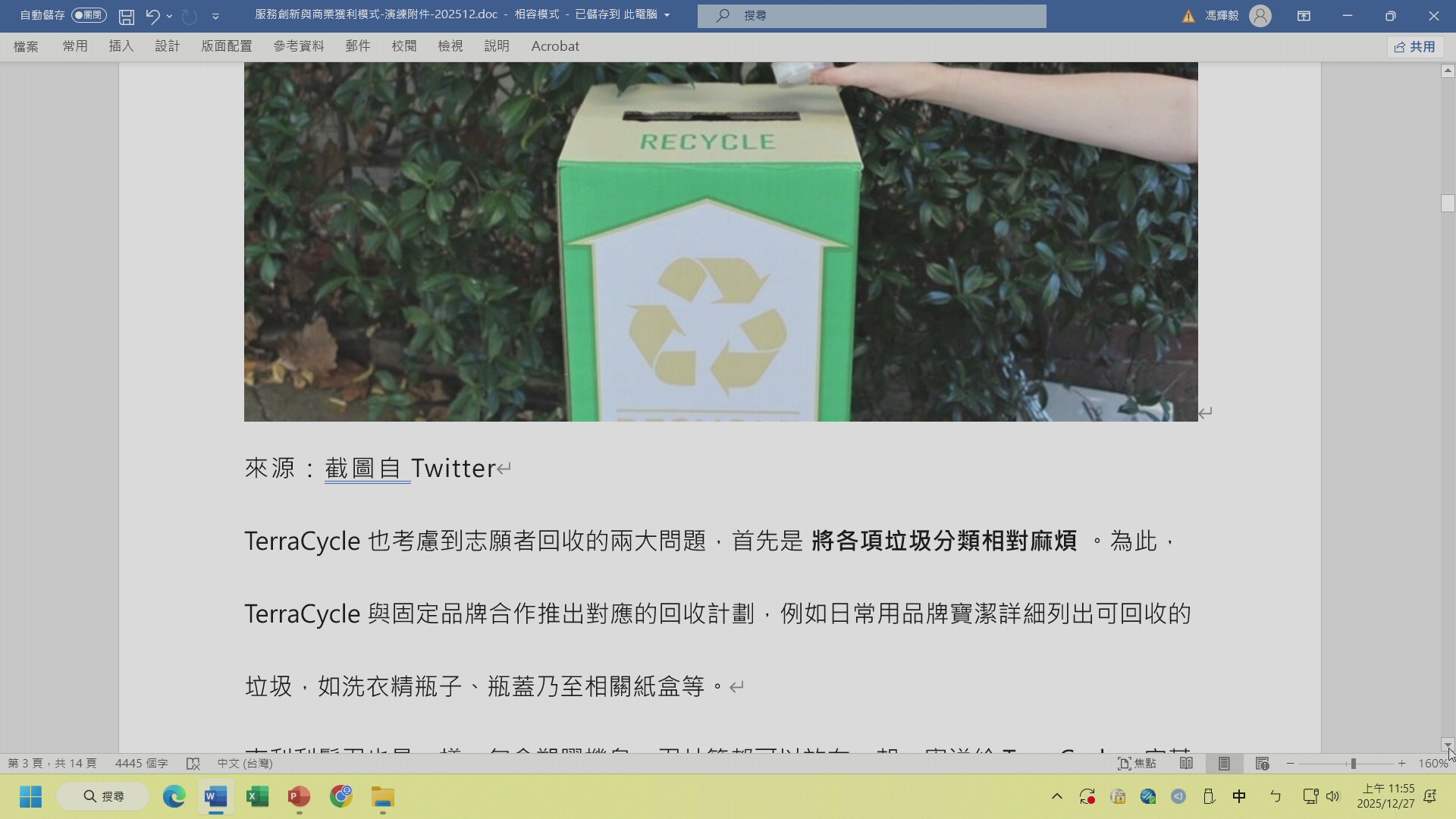Select Web Layout view icon

[x=1262, y=764]
